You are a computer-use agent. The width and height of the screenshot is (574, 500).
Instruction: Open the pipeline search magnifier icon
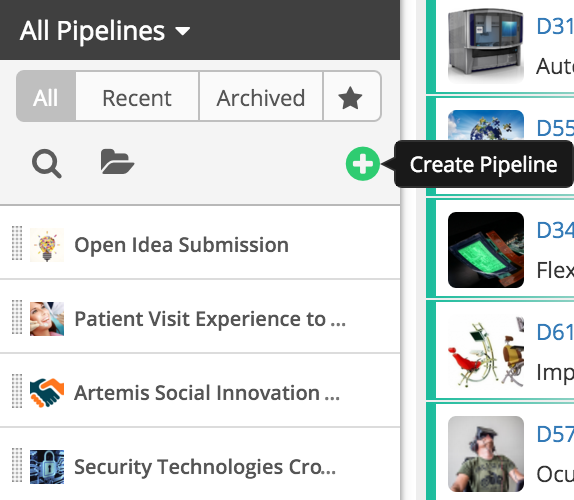[x=46, y=164]
